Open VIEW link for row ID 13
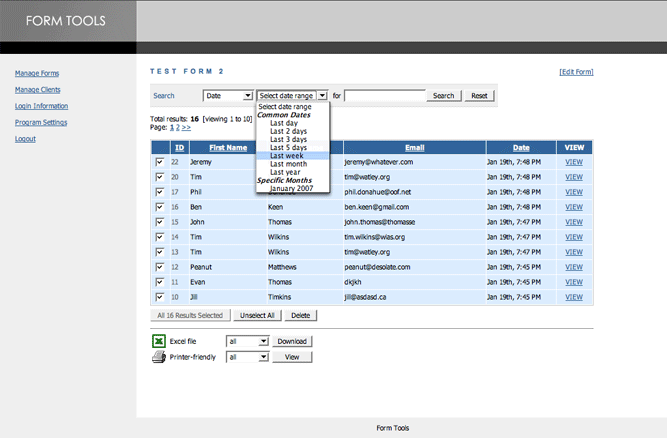This screenshot has height=438, width=667. point(574,252)
